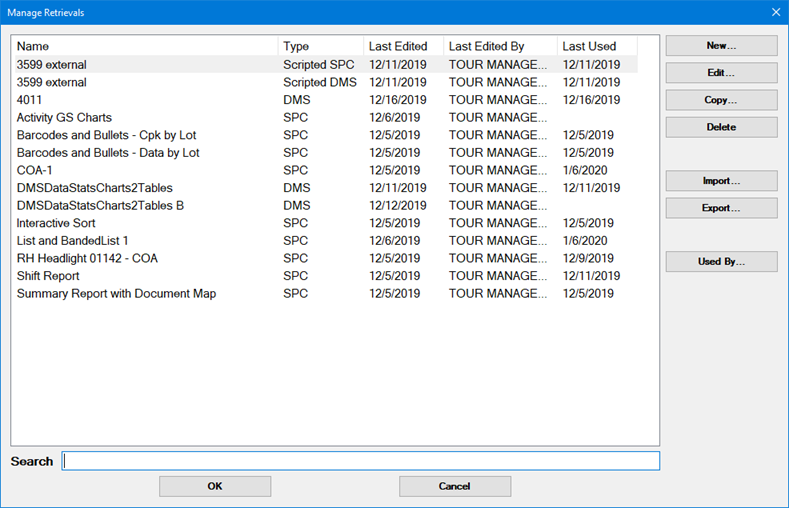The height and width of the screenshot is (508, 789).
Task: Sort by Last Edited By header
Action: [x=499, y=46]
